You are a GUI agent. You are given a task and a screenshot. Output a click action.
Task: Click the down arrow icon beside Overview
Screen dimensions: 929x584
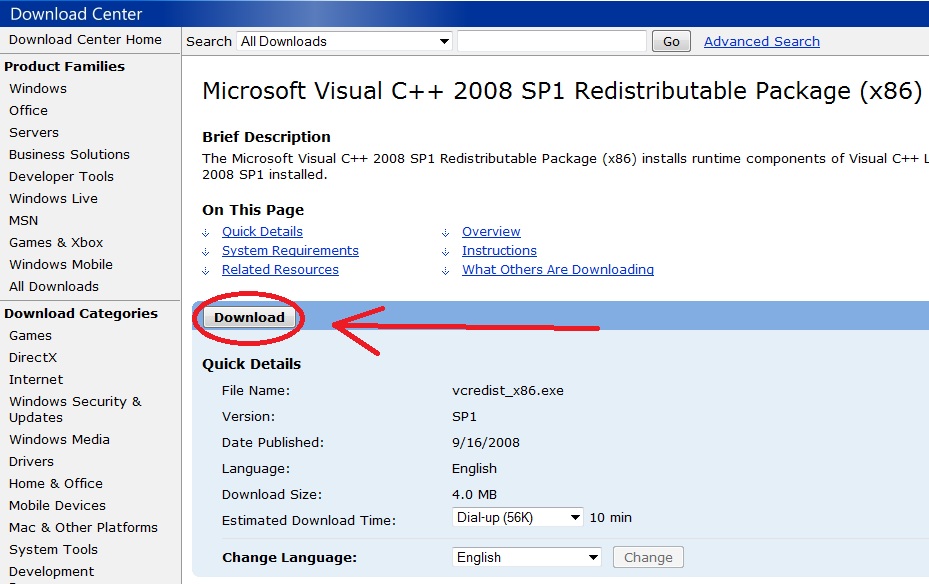pyautogui.click(x=446, y=232)
